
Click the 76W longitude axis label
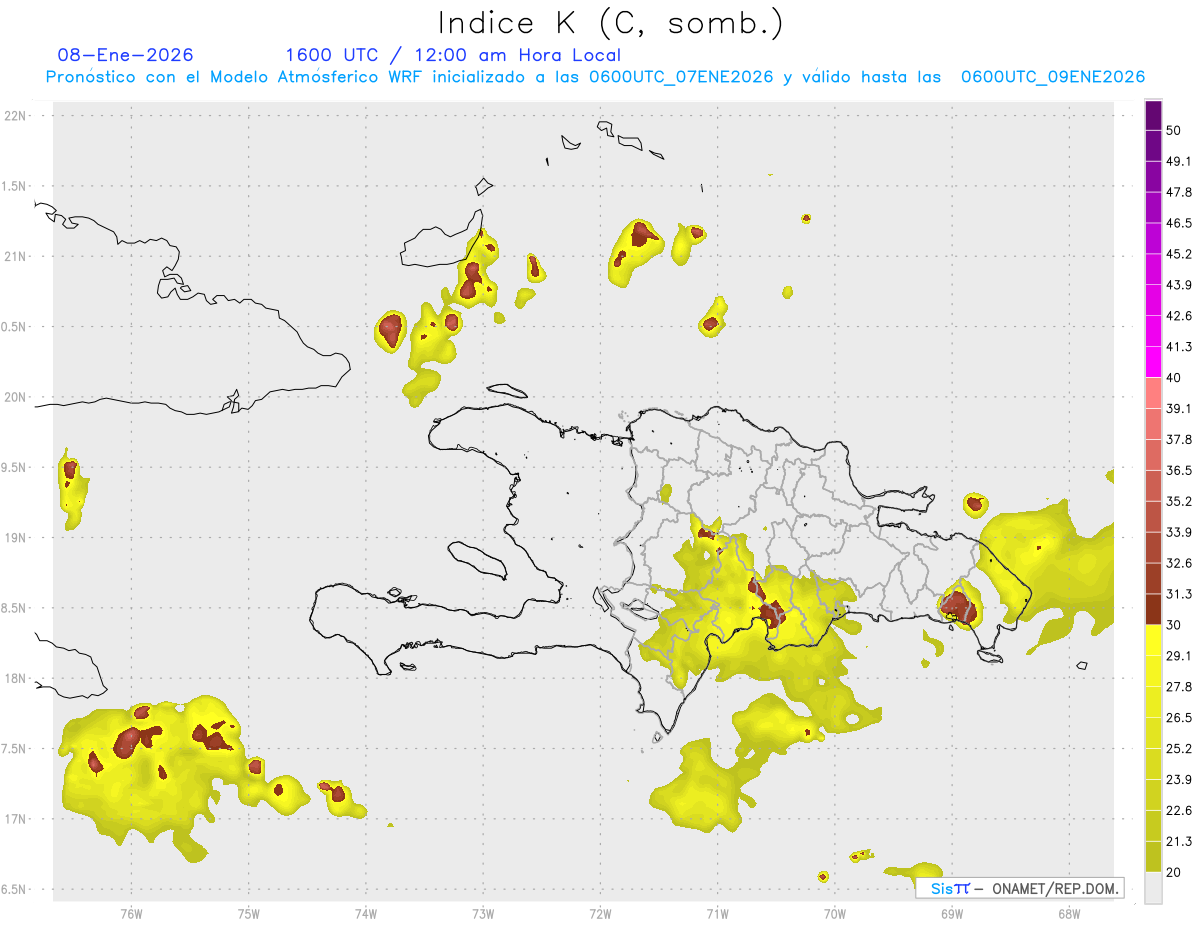click(131, 913)
